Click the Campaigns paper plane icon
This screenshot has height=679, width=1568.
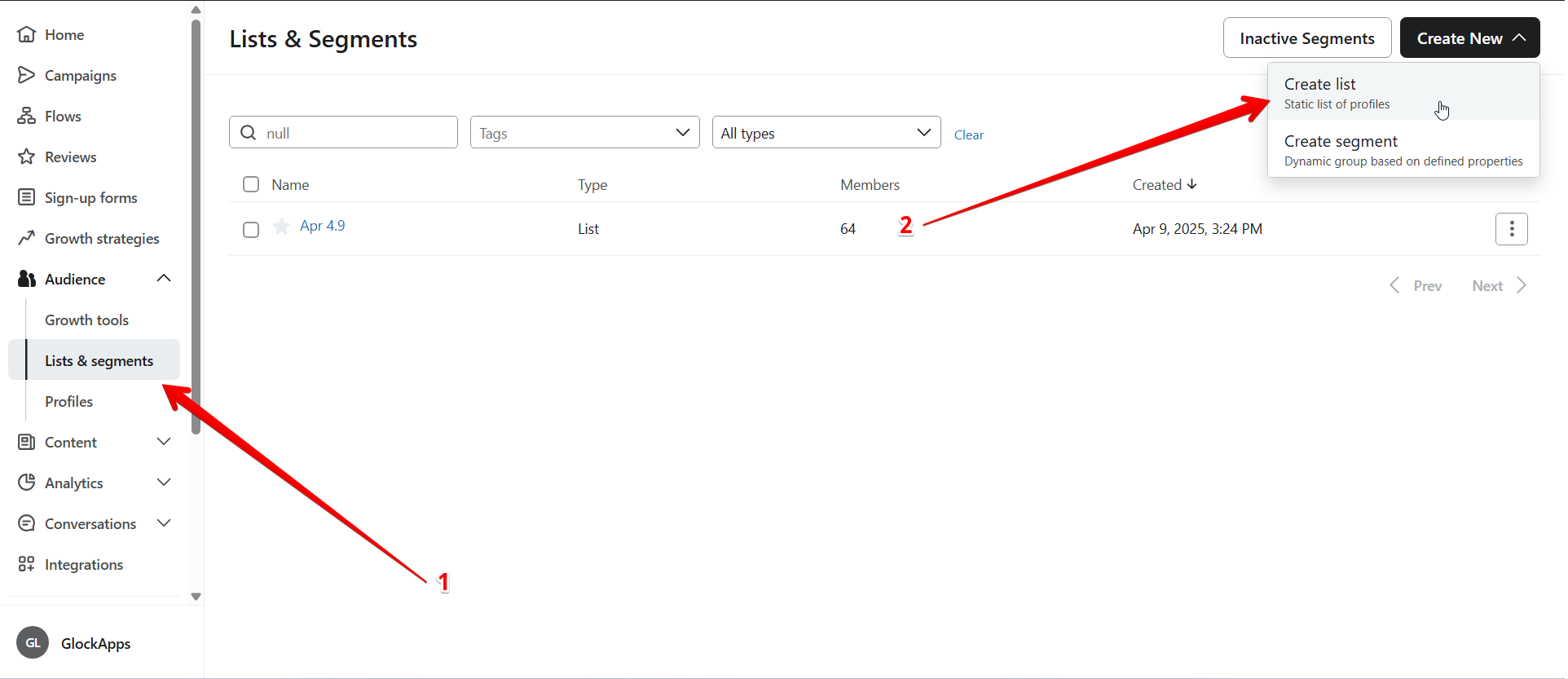(x=27, y=75)
